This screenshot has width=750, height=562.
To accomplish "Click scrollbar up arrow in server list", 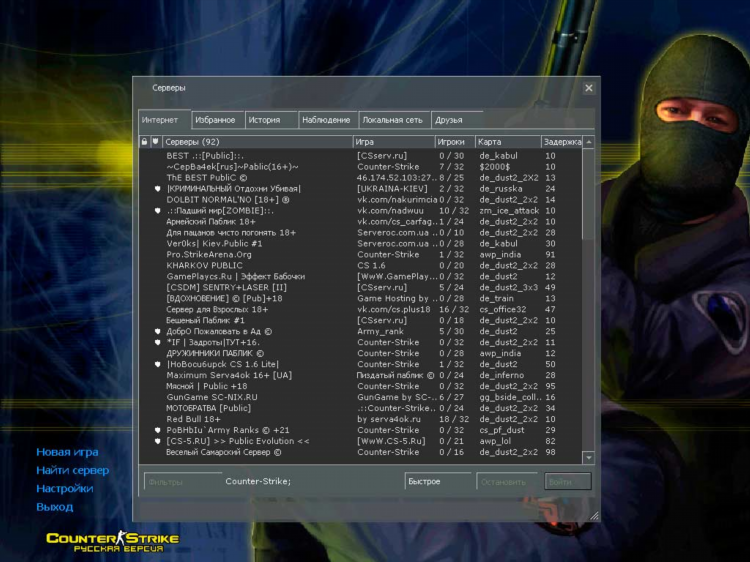I will (589, 142).
